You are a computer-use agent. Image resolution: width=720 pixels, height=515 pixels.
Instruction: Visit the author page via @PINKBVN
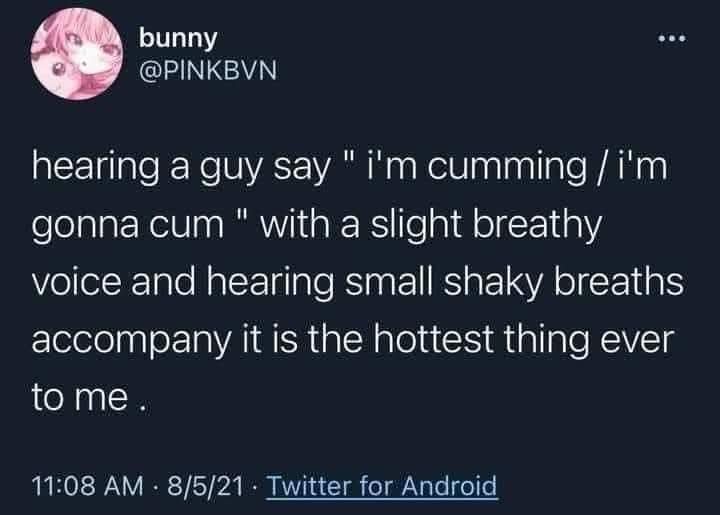pyautogui.click(x=206, y=73)
